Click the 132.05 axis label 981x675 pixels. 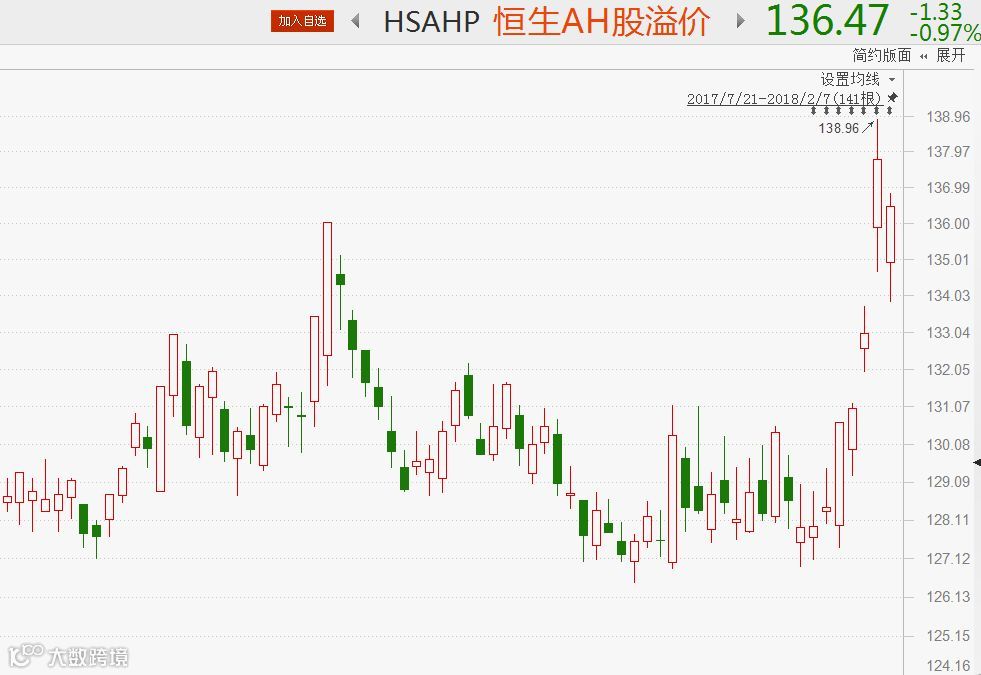948,370
